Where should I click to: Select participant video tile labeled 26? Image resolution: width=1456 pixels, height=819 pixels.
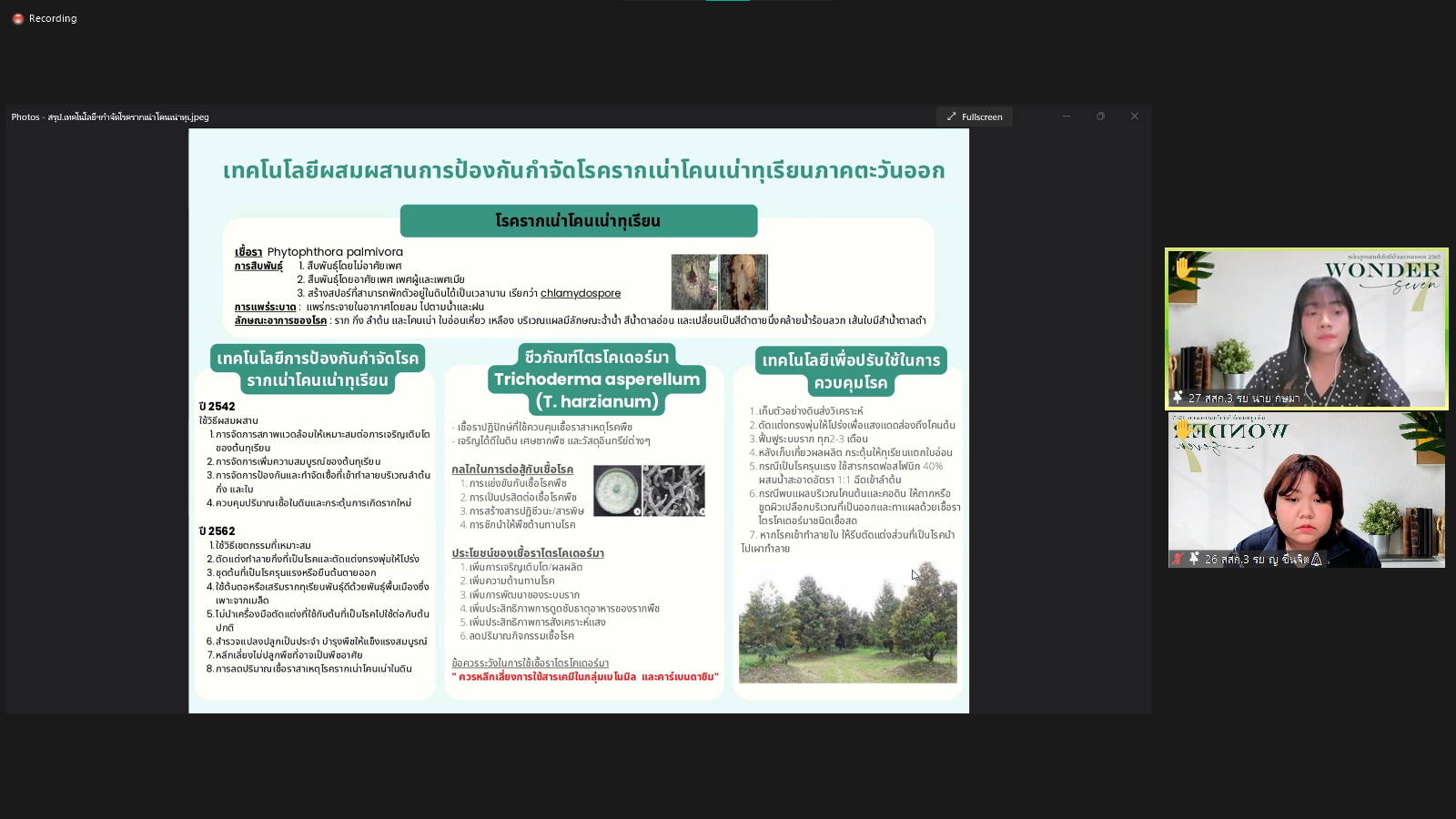pyautogui.click(x=1307, y=490)
